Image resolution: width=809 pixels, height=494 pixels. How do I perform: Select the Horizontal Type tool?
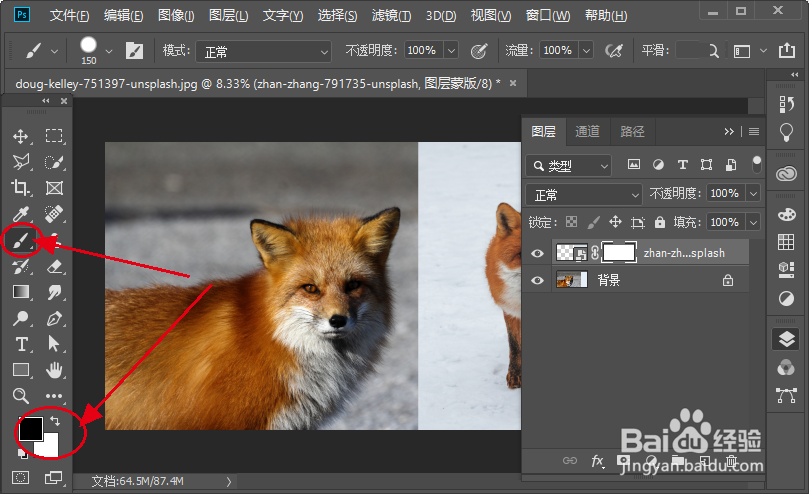(x=22, y=344)
